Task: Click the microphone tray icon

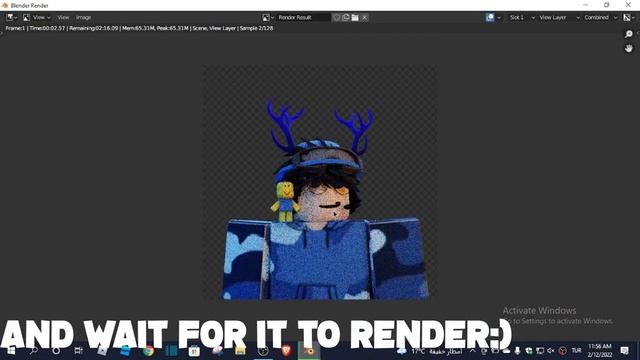Action: point(518,351)
